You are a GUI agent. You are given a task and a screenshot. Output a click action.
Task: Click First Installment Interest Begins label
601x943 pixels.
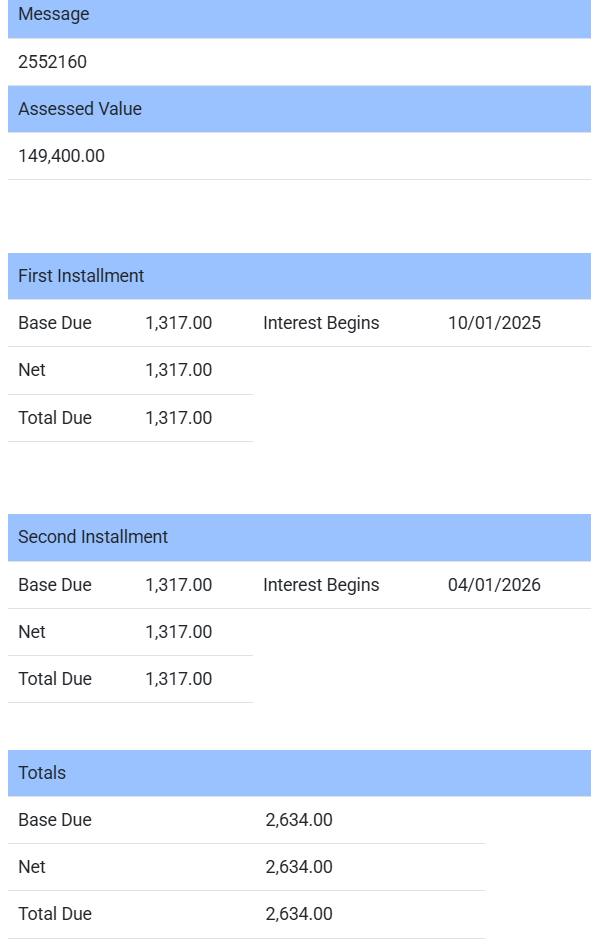pyautogui.click(x=321, y=323)
